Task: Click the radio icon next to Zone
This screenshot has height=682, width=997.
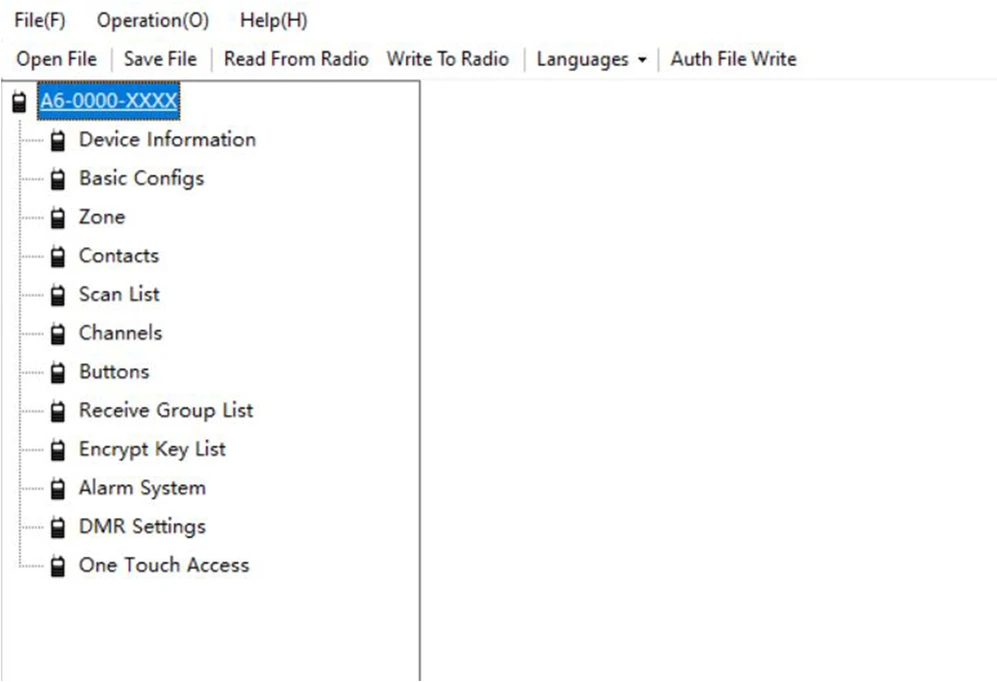Action: 58,218
